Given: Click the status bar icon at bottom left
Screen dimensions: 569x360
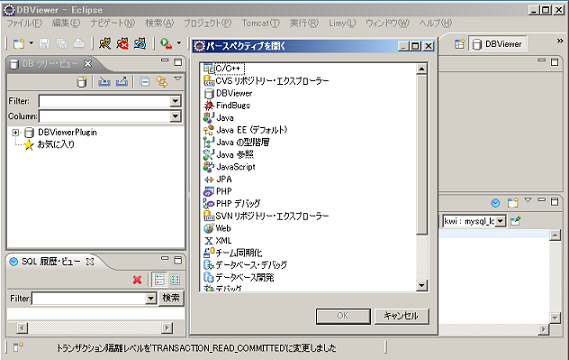Looking at the screenshot, I should (x=18, y=347).
